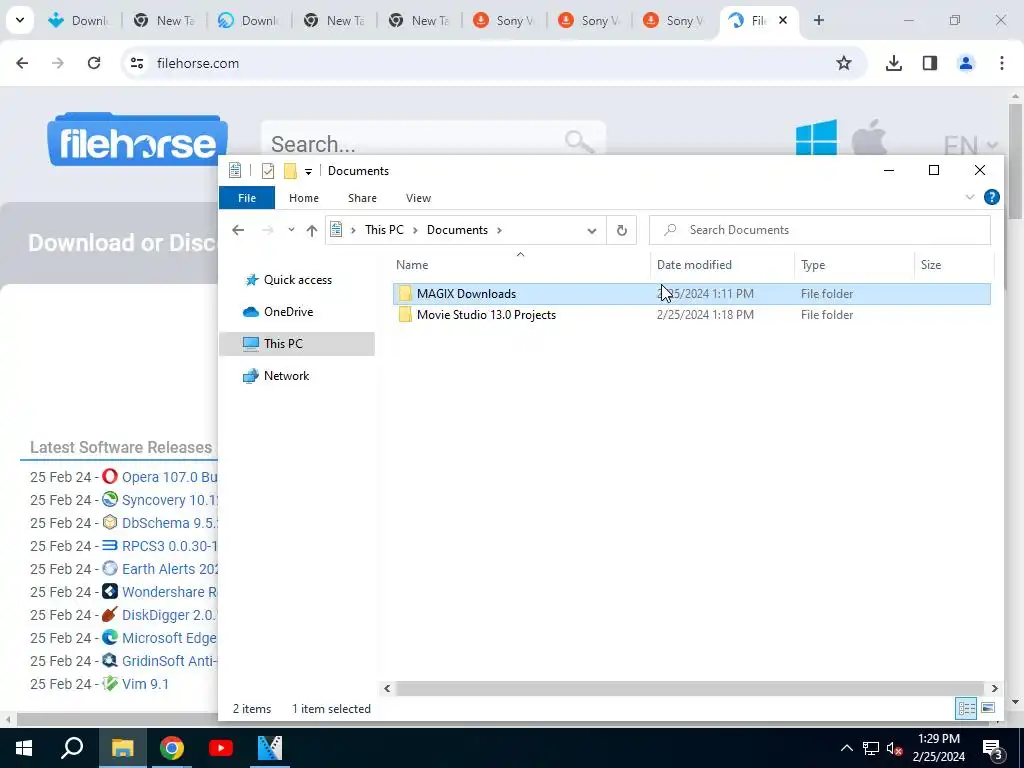
Task: Expand the Explorer ribbon chevron
Action: [x=970, y=197]
